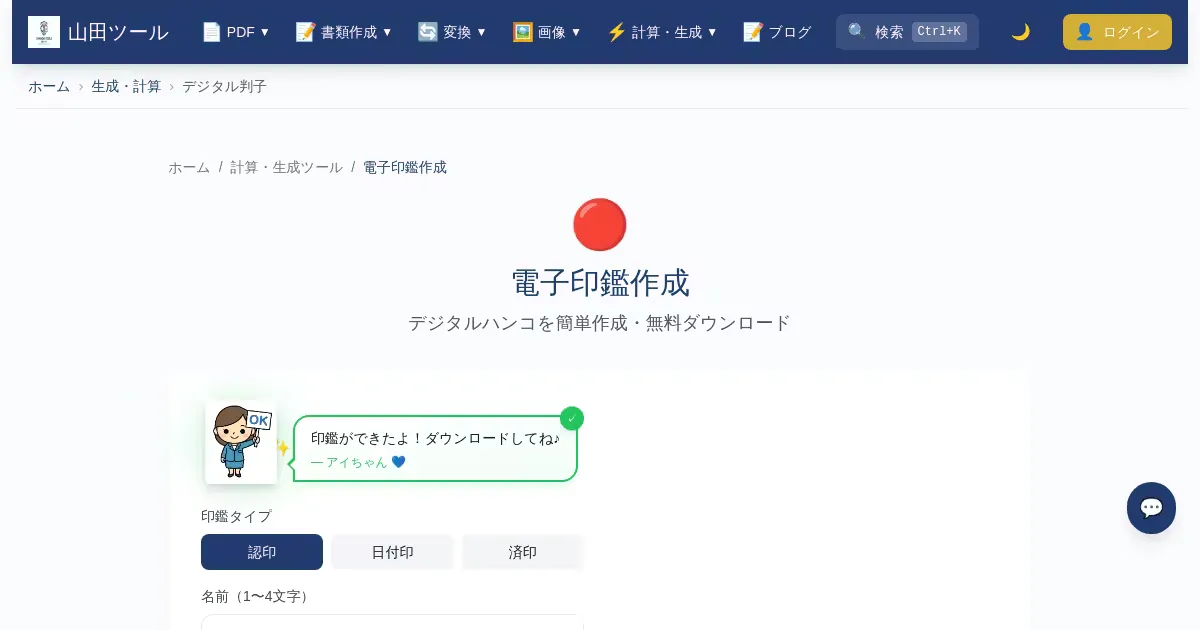The image size is (1200, 630).
Task: Click the green checkmark badge on the speech bubble
Action: point(572,418)
